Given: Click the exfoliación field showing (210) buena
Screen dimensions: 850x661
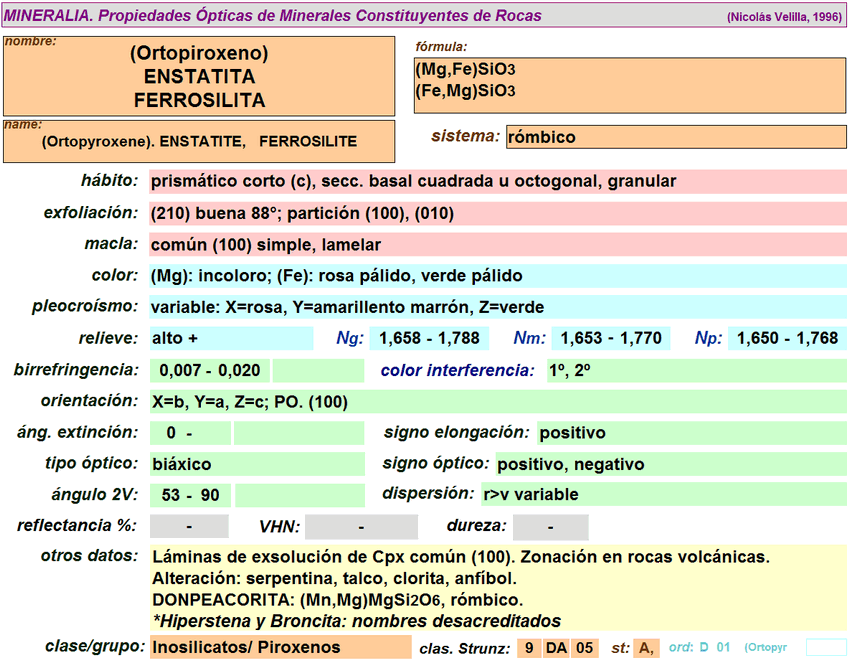Looking at the screenshot, I should (x=497, y=213).
